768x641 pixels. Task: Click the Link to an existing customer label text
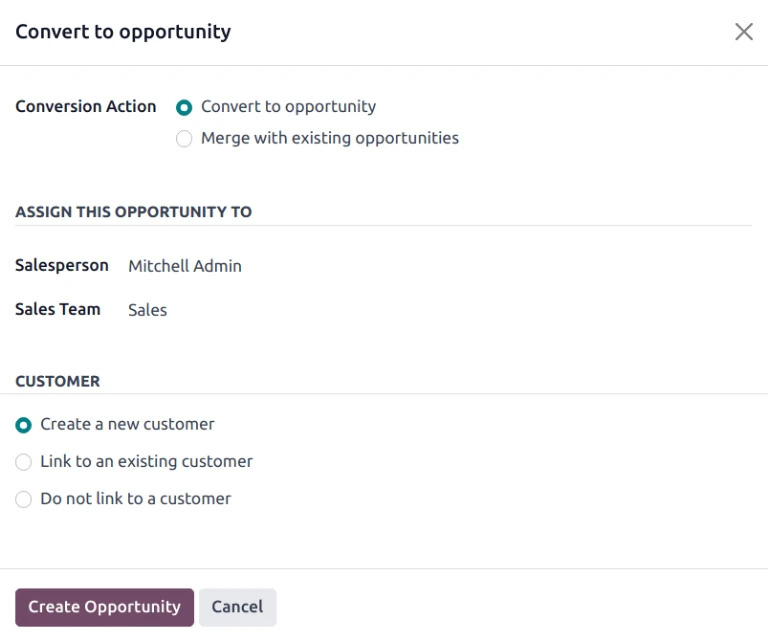click(146, 461)
